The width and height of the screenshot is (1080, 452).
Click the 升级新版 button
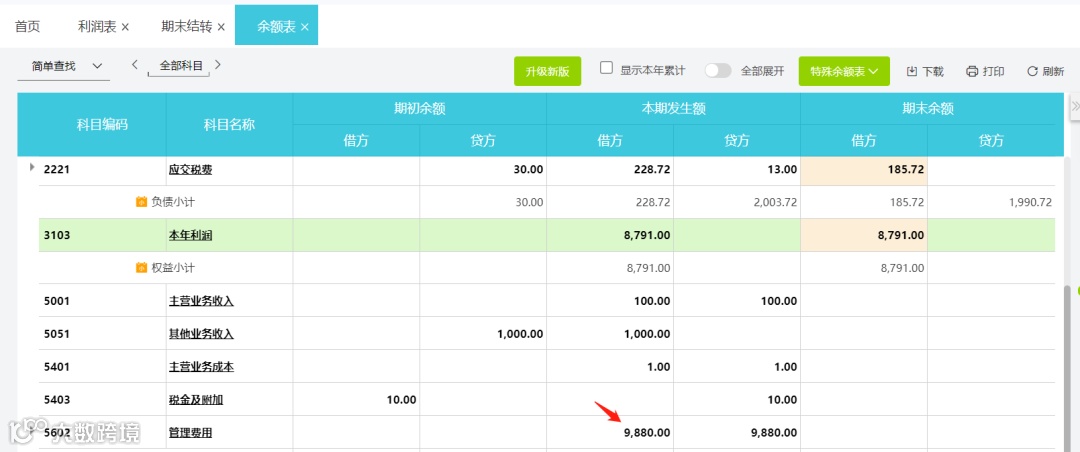pyautogui.click(x=548, y=71)
